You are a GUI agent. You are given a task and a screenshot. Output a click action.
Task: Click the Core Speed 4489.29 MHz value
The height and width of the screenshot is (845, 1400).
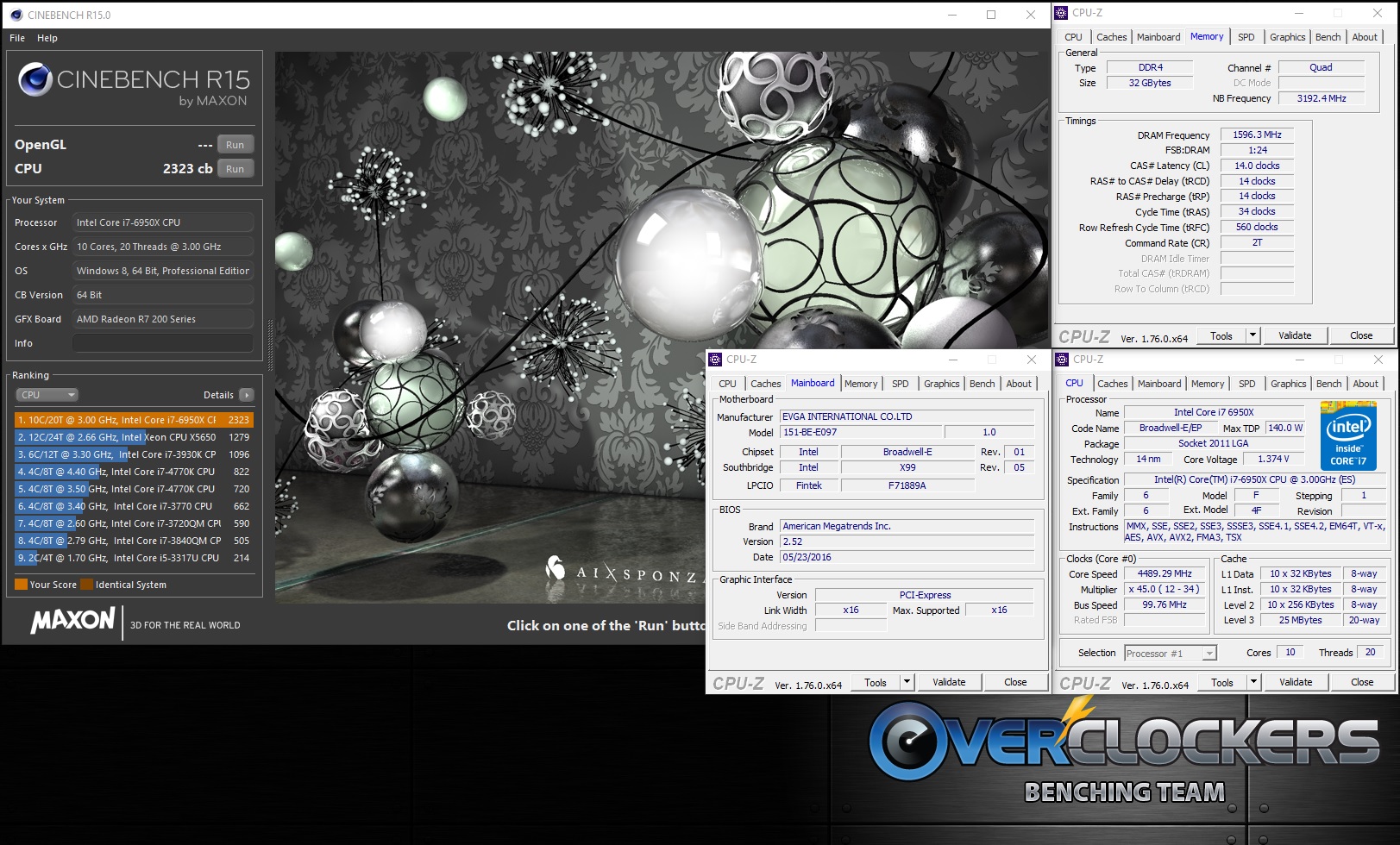tap(1165, 574)
